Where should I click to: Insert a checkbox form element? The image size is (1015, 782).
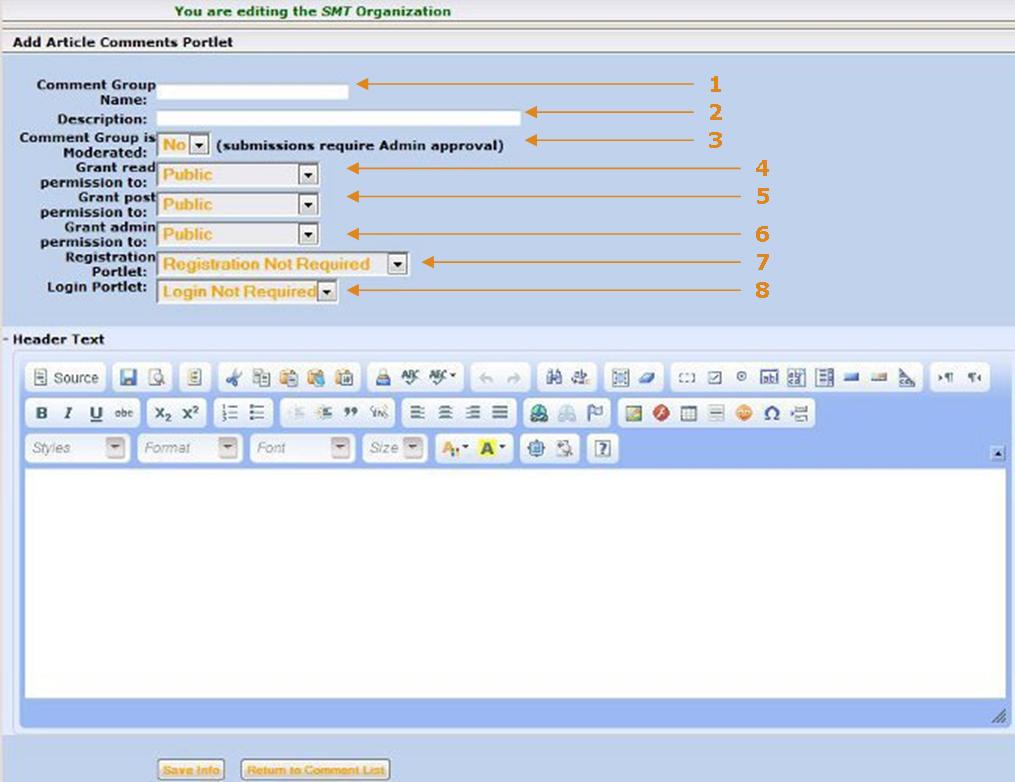715,377
